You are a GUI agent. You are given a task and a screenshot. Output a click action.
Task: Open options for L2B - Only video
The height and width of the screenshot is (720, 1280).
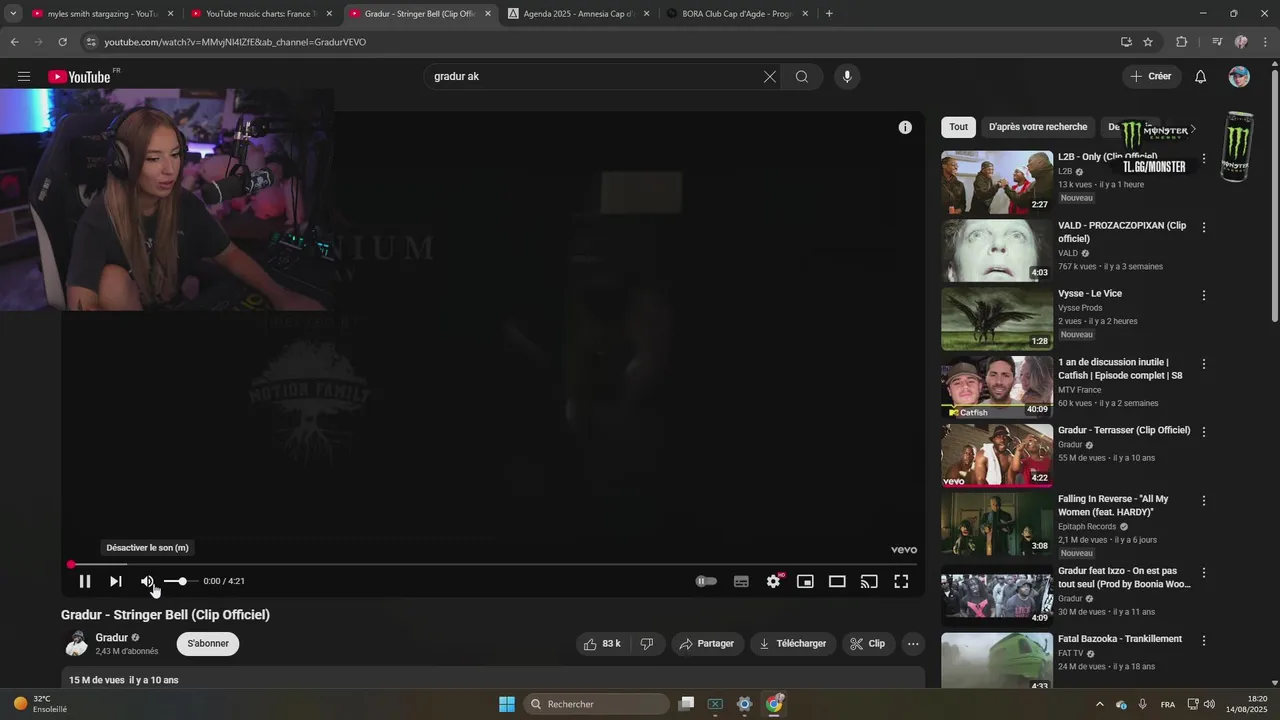[1204, 158]
